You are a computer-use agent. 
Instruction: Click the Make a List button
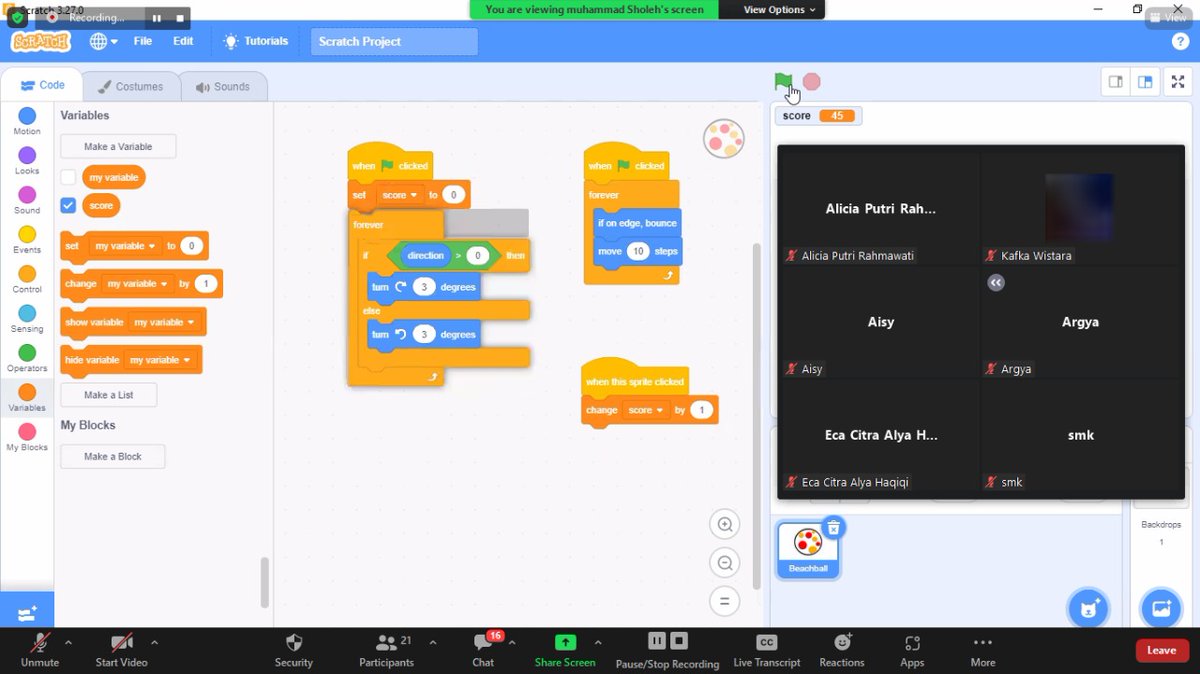(108, 395)
